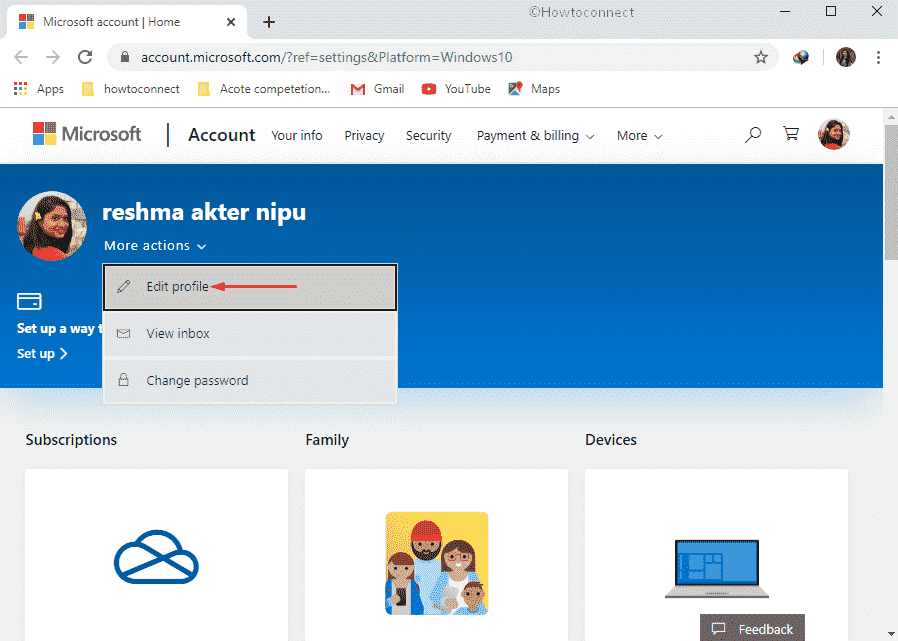The image size is (898, 641).
Task: Click the Microsoft logo
Action: tap(87, 134)
